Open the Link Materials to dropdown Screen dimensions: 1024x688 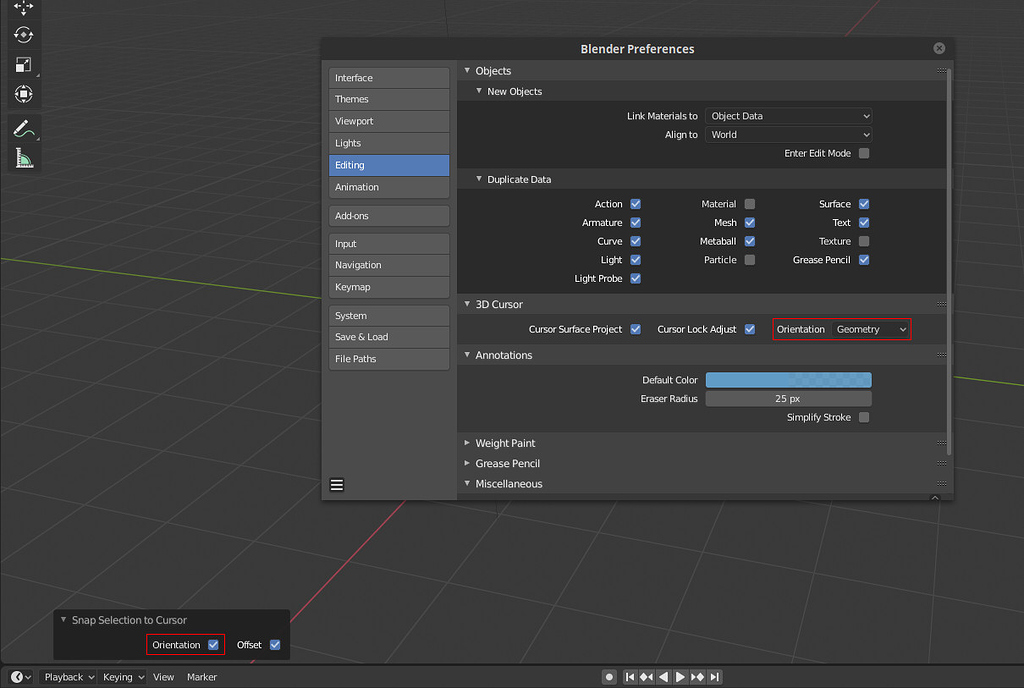[x=788, y=116]
